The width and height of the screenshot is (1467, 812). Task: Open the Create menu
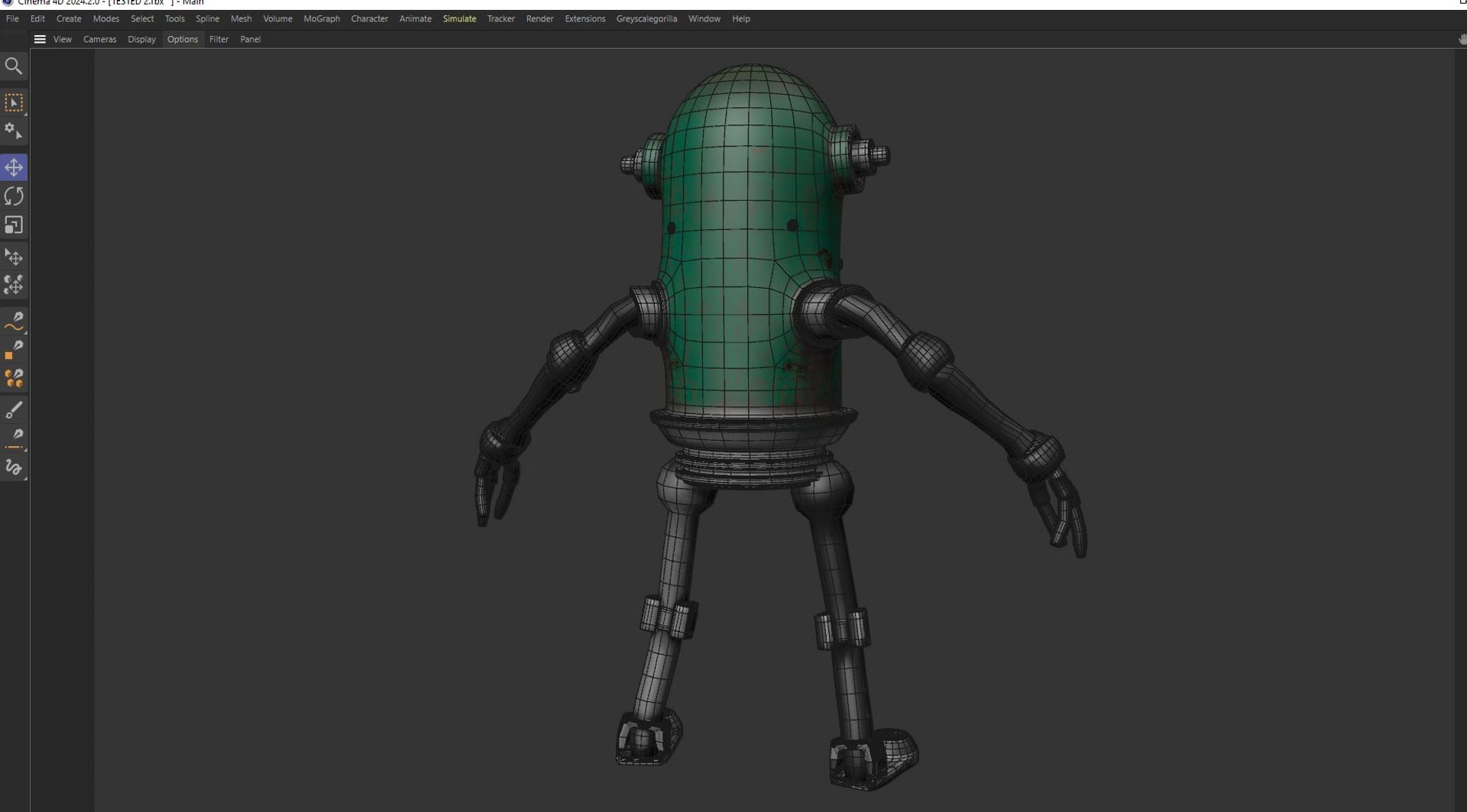click(69, 19)
